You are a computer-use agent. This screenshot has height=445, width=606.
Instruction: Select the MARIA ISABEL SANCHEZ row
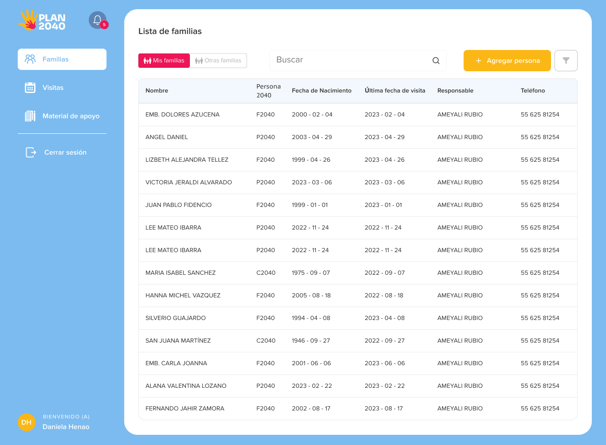[x=358, y=273]
